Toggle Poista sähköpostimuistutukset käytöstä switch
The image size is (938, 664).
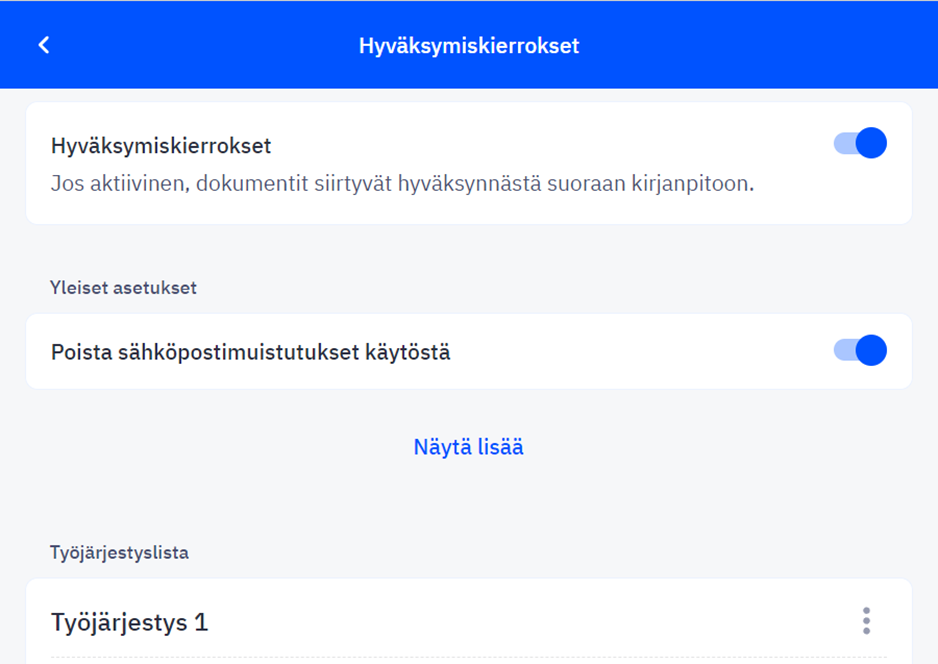point(860,350)
